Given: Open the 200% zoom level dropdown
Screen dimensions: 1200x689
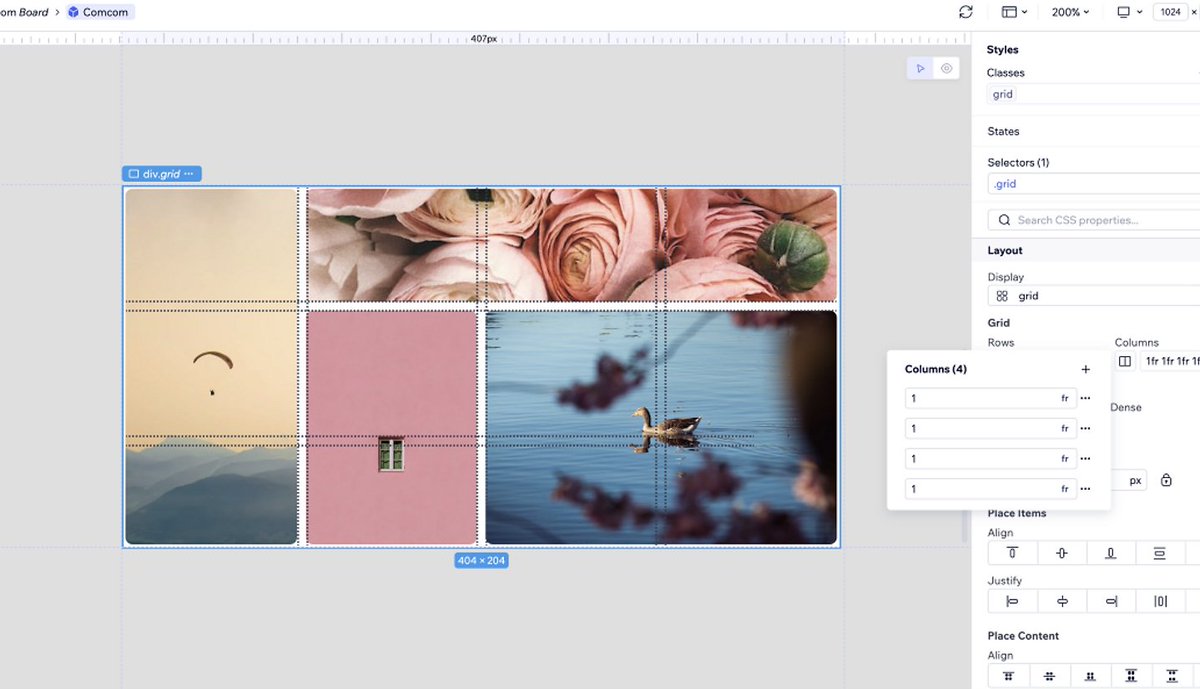Looking at the screenshot, I should click(x=1070, y=12).
